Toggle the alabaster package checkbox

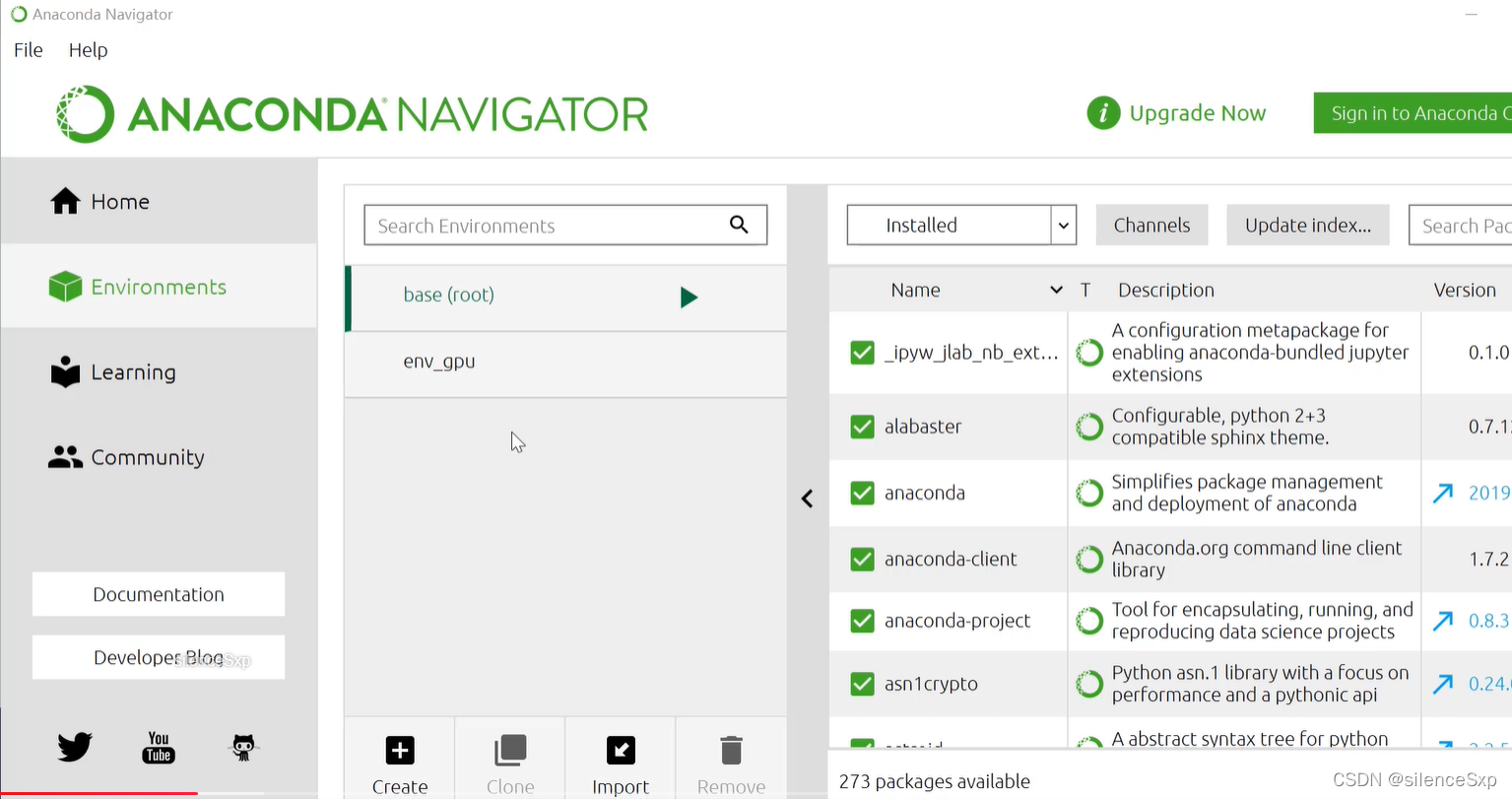pyautogui.click(x=862, y=427)
